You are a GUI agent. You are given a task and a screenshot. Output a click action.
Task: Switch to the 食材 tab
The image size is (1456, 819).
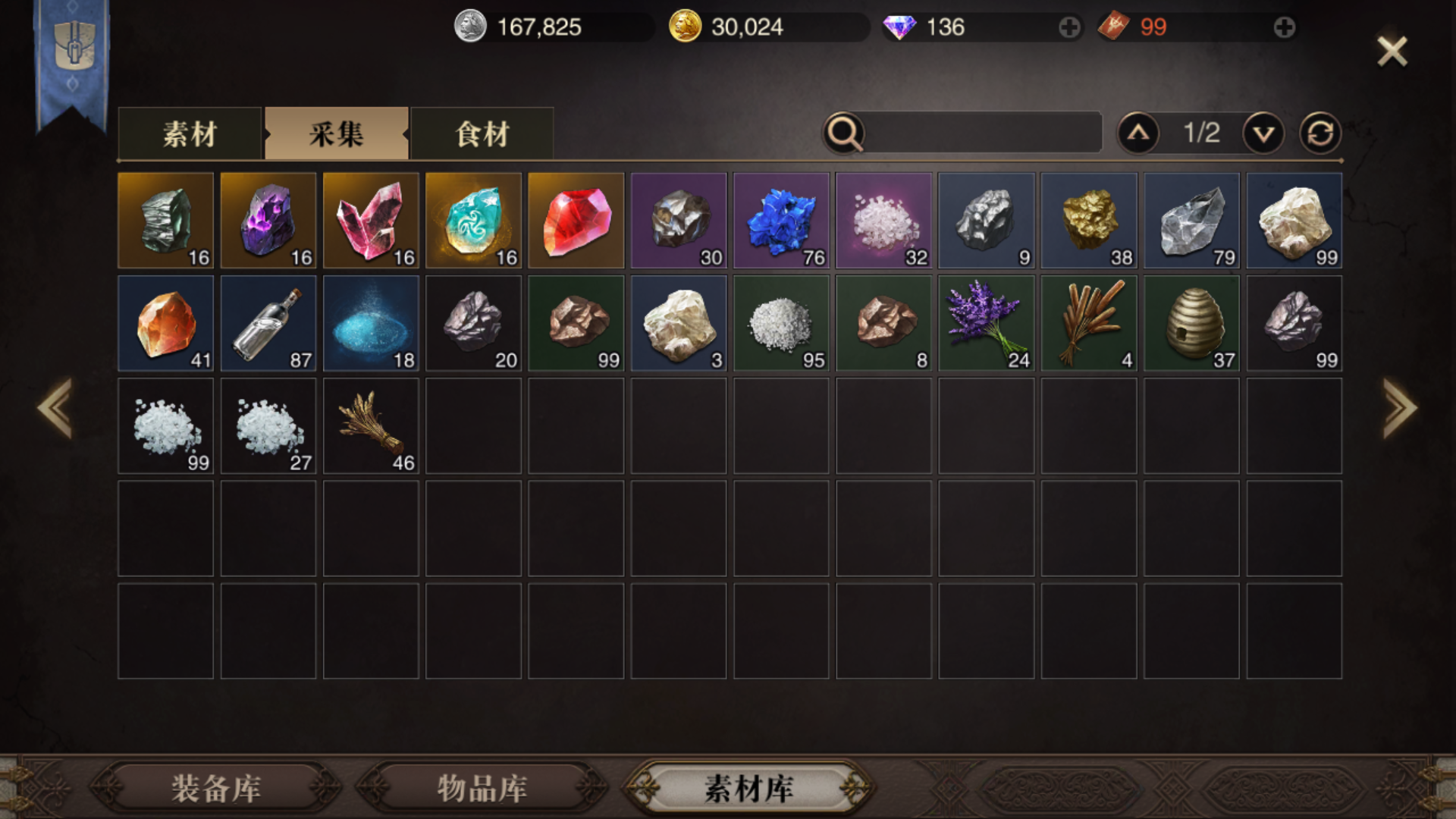point(482,134)
